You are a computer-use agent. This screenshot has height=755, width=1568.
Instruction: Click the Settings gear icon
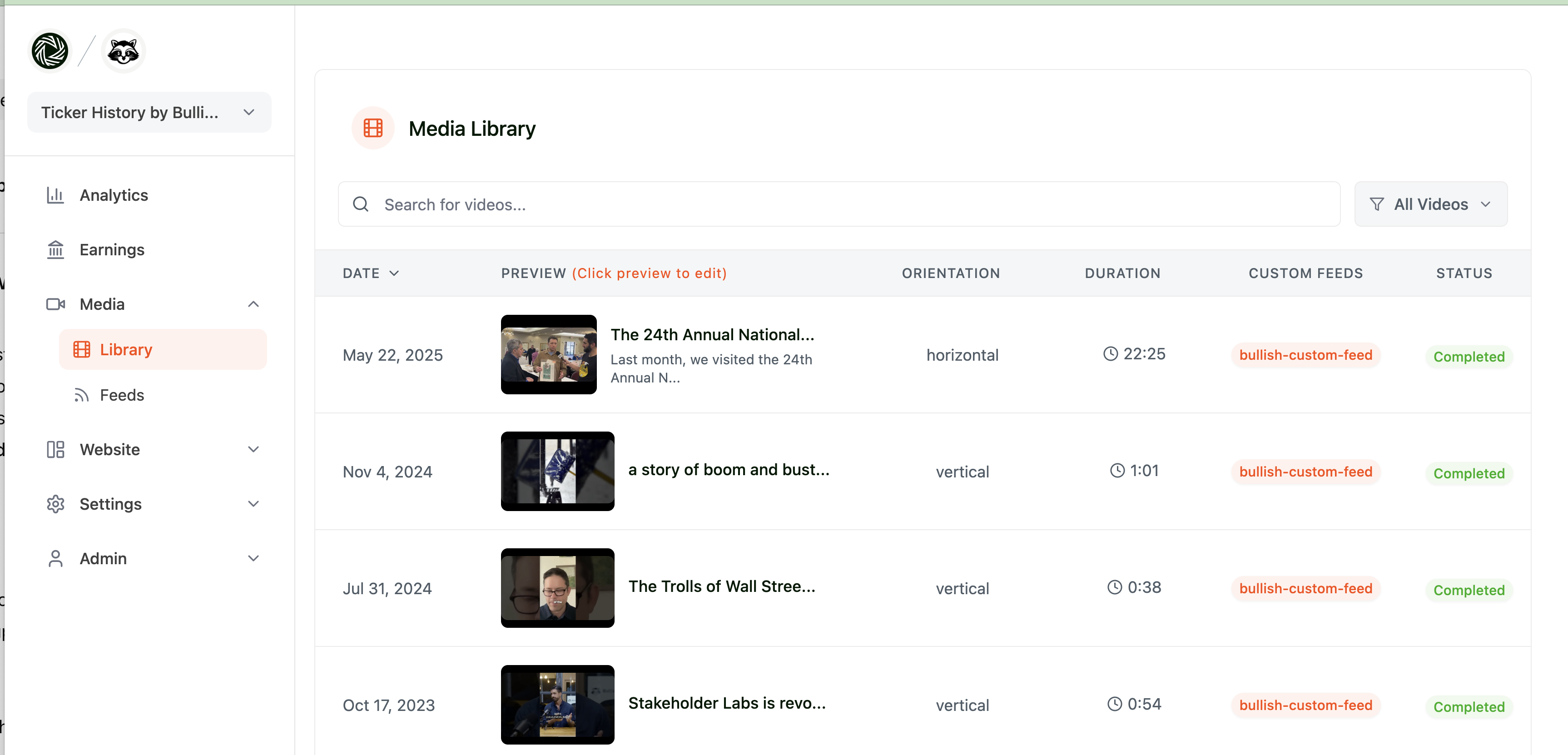pyautogui.click(x=55, y=504)
